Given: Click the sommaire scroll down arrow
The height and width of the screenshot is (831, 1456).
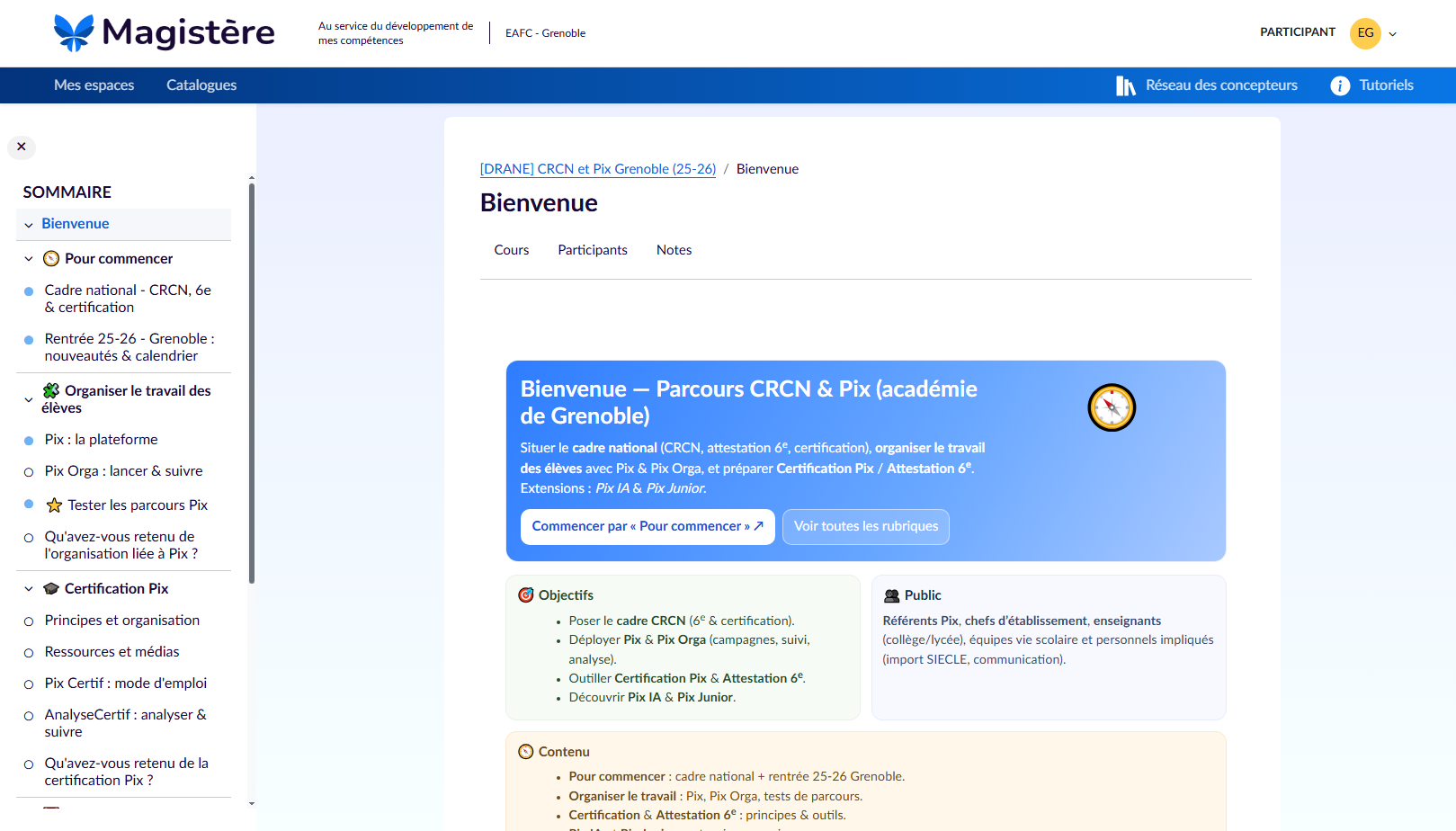Looking at the screenshot, I should 252,803.
